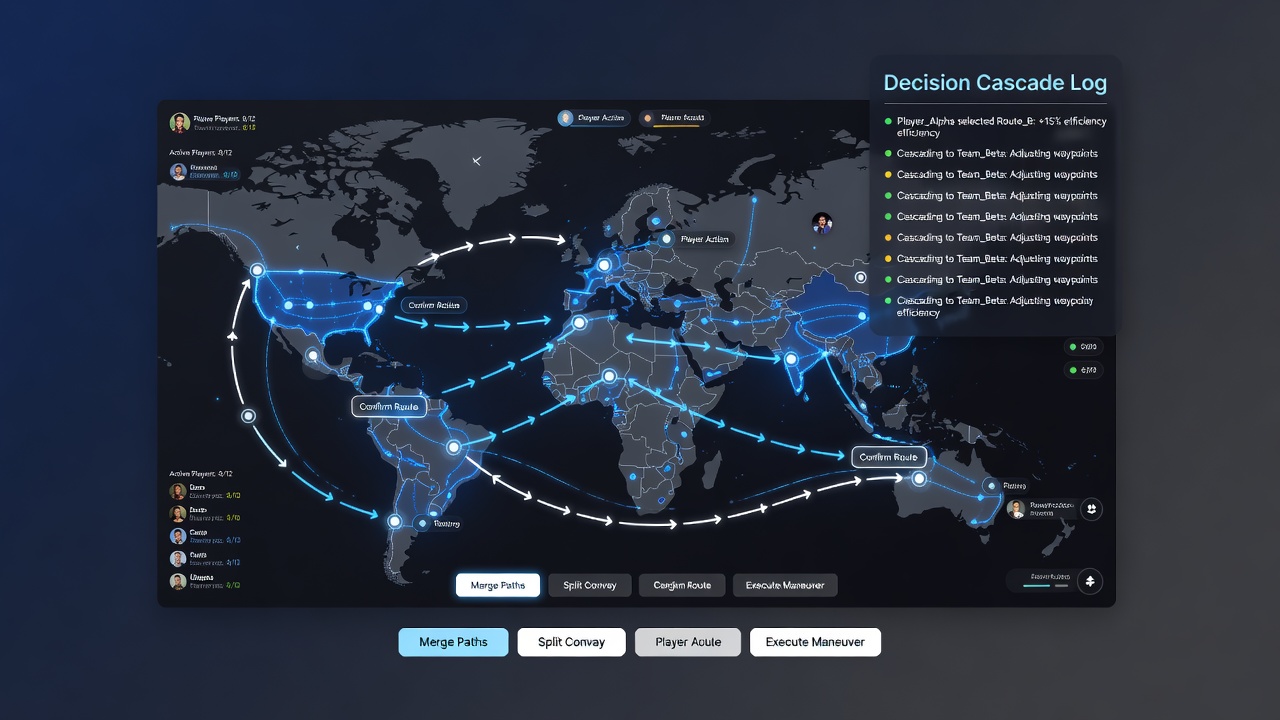Select the player avatar left of the users button
The image size is (1280, 720).
[1016, 509]
